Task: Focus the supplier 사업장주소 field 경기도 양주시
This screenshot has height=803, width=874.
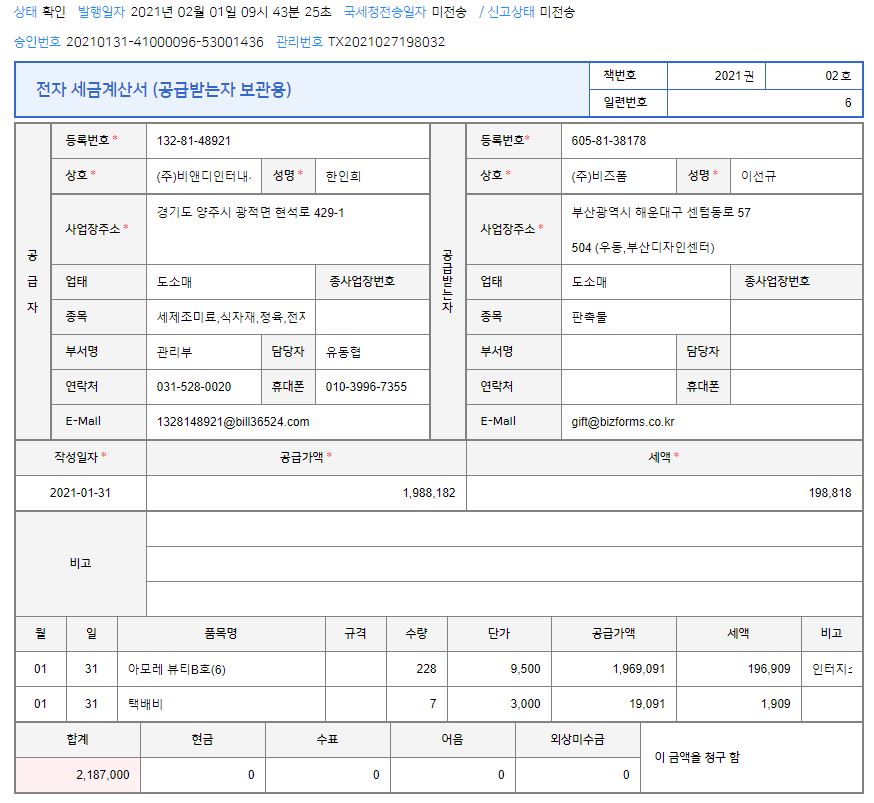Action: click(x=287, y=229)
